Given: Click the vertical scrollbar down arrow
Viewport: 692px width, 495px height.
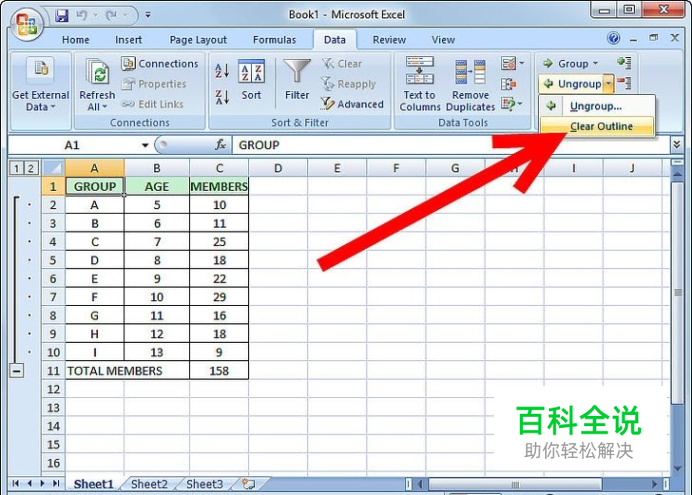Looking at the screenshot, I should pyautogui.click(x=677, y=469).
